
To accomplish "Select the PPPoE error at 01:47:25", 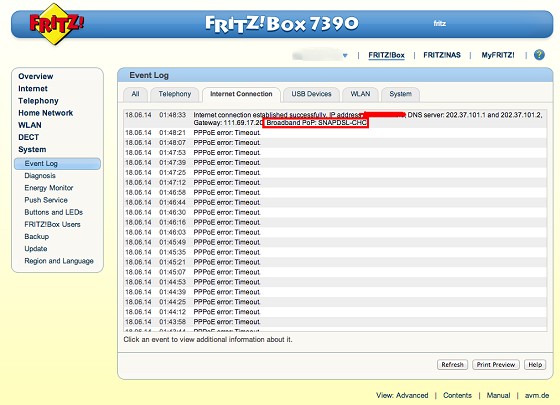I will pos(335,172).
